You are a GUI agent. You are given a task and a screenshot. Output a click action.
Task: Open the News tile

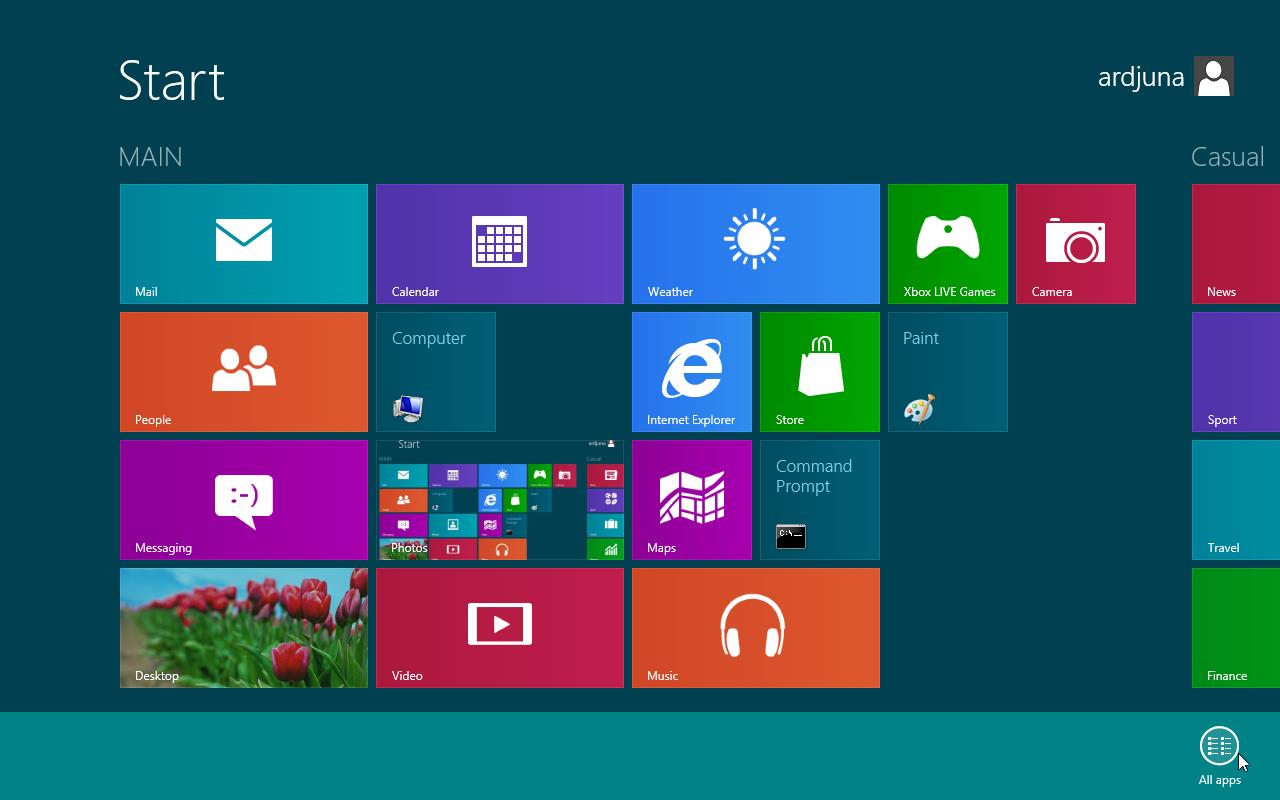click(x=1236, y=244)
